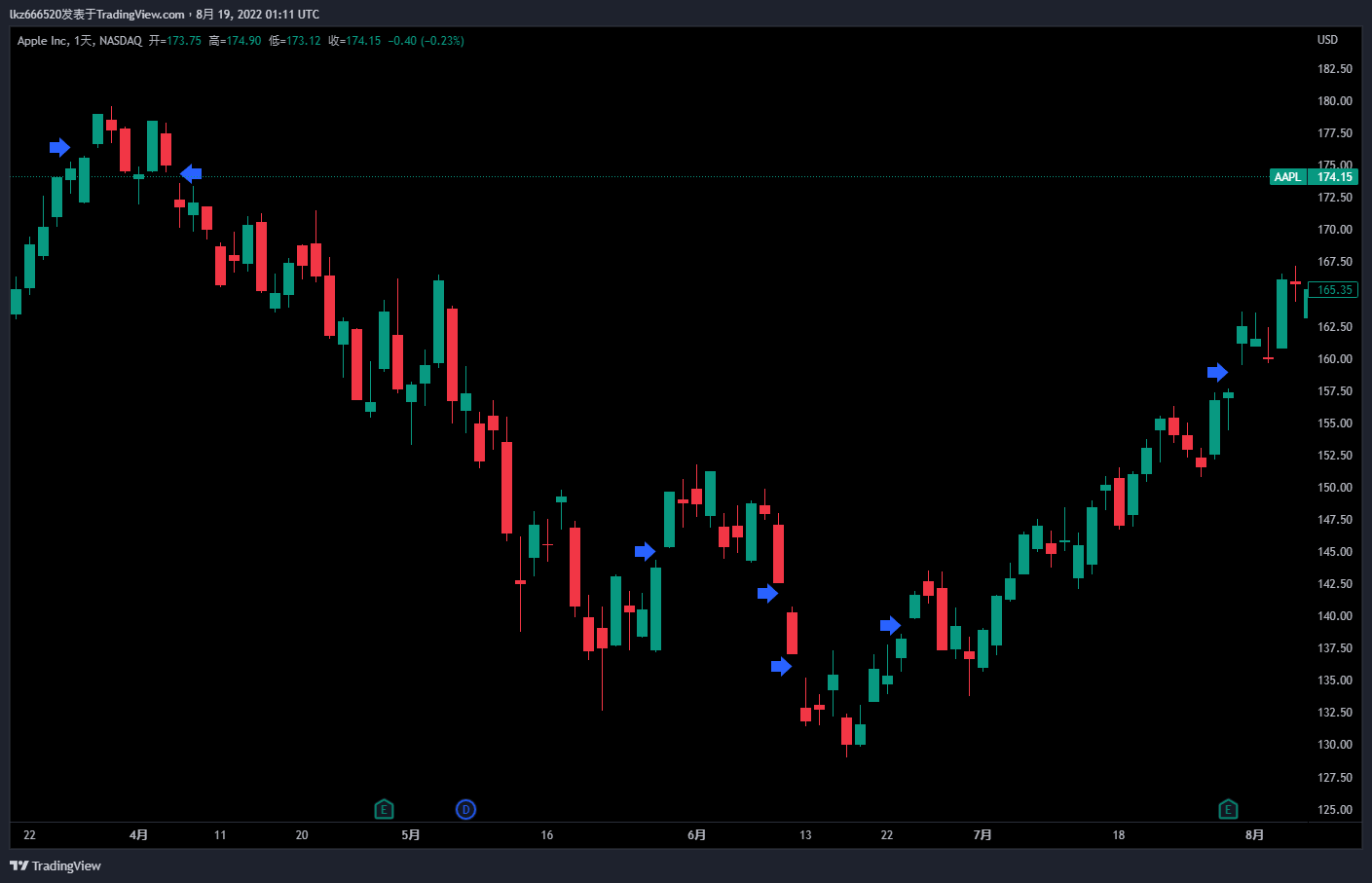Click the 177.50 price axis label
This screenshot has width=1372, height=883.
[x=1335, y=133]
